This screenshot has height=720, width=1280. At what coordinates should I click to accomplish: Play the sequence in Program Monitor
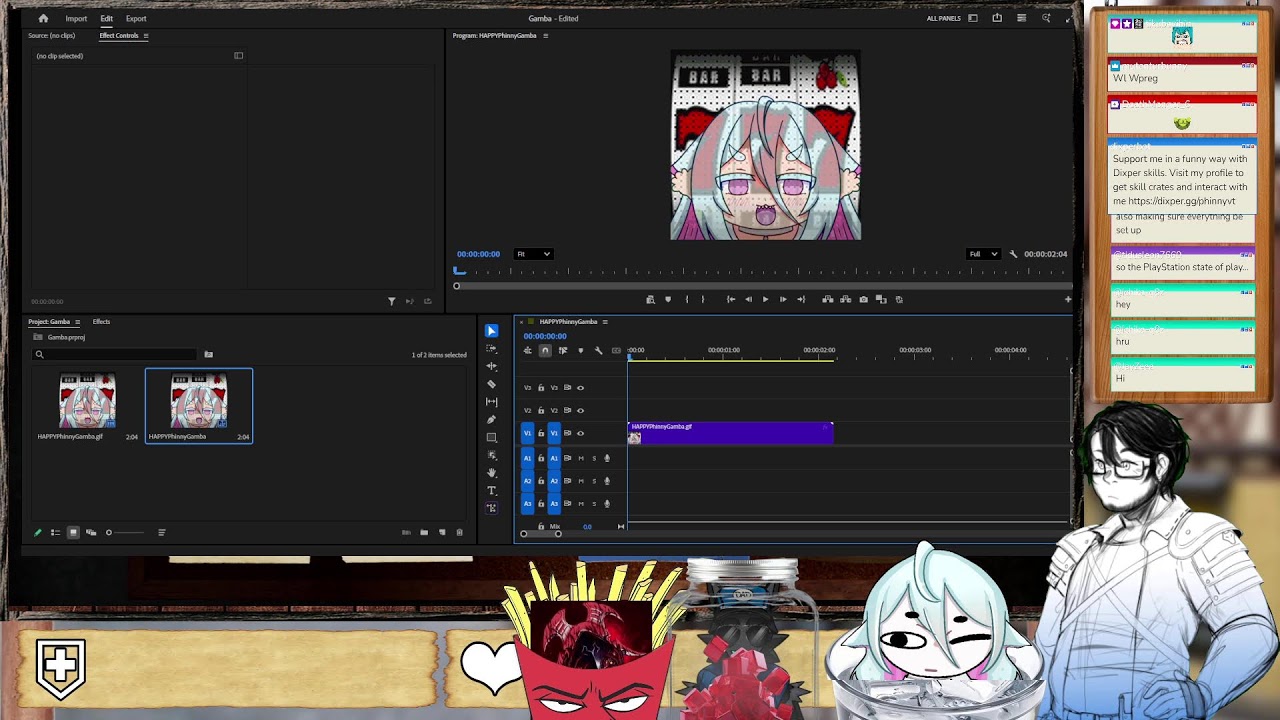point(765,299)
